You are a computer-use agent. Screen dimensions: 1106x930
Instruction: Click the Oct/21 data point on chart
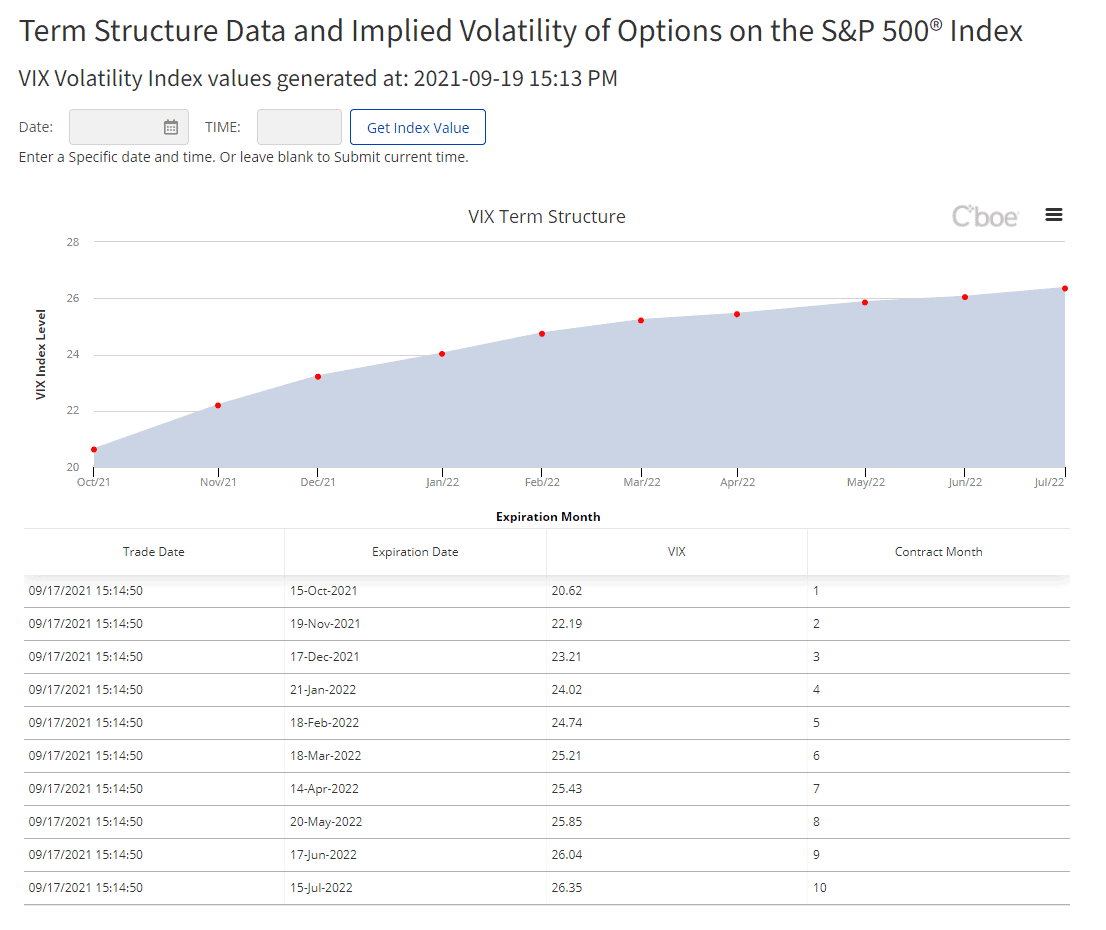click(94, 449)
